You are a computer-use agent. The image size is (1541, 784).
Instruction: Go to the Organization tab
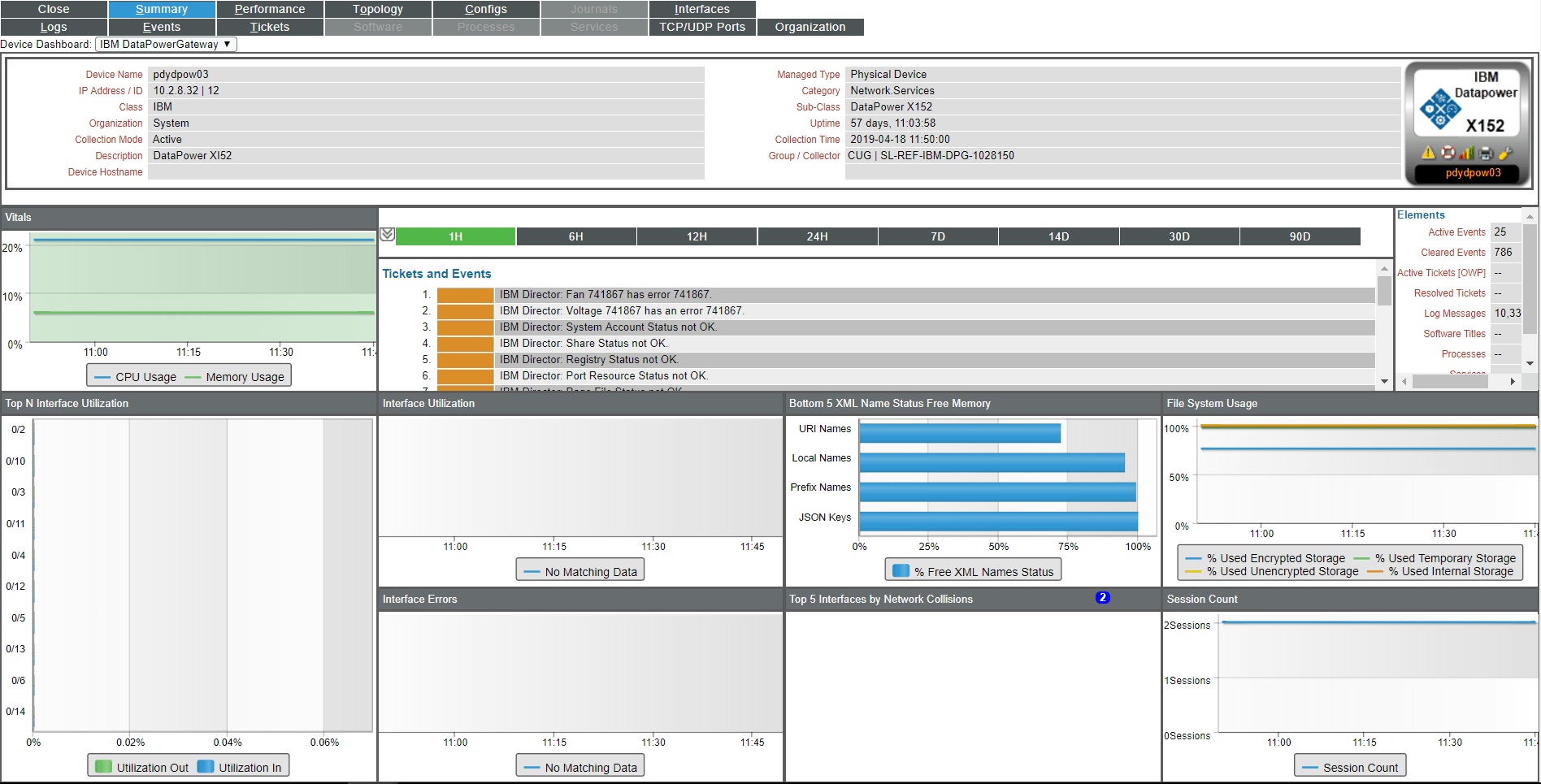click(x=810, y=27)
